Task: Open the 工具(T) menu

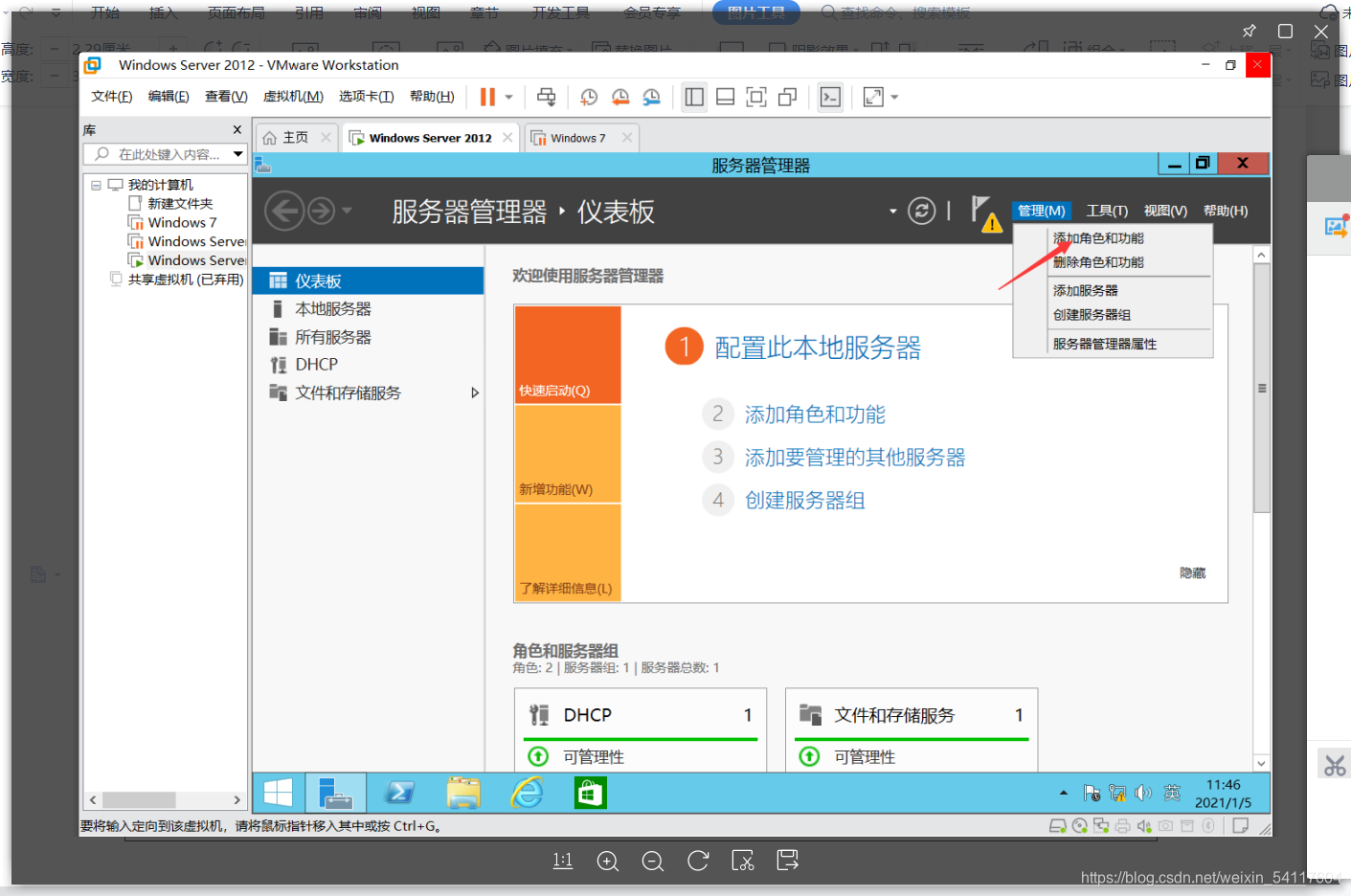Action: pyautogui.click(x=1107, y=211)
